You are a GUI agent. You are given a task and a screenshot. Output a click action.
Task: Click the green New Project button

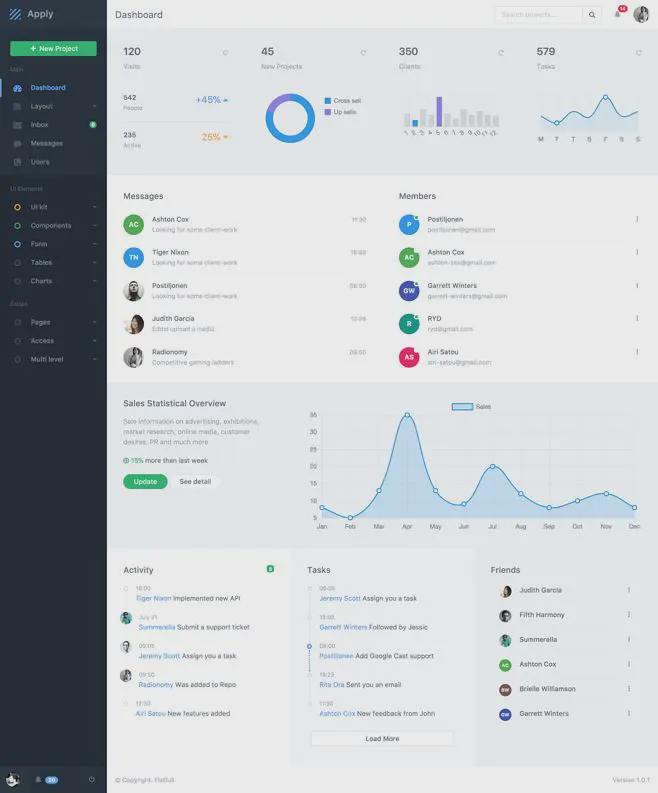pyautogui.click(x=53, y=48)
